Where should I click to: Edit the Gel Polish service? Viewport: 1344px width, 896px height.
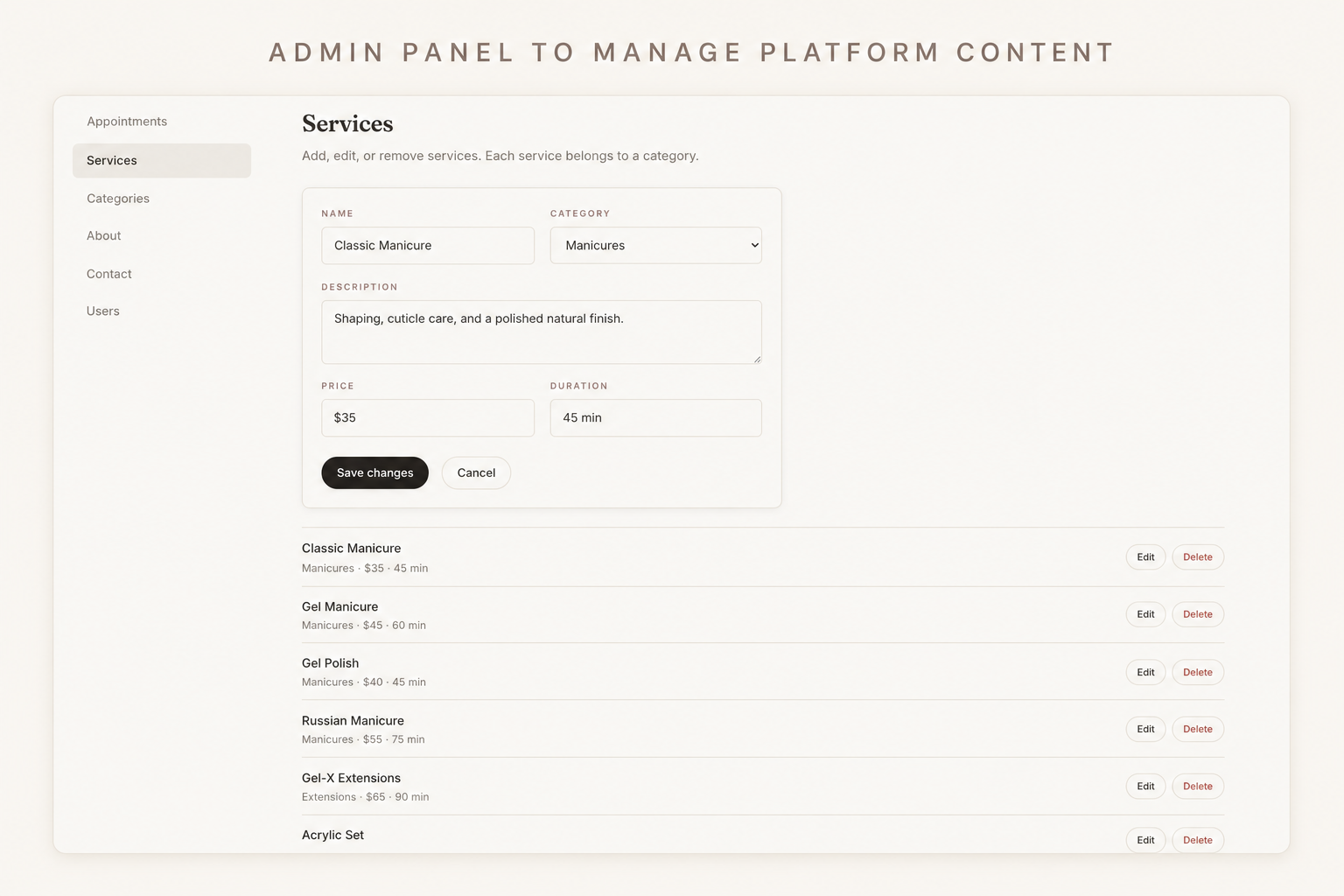(1145, 672)
